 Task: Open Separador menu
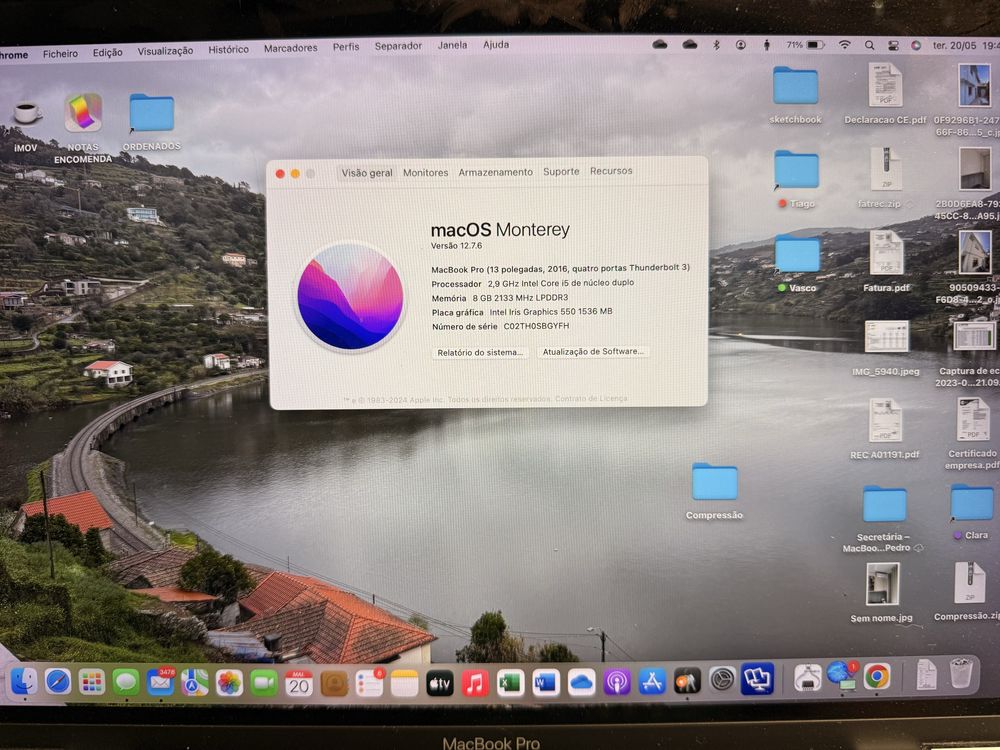[398, 46]
